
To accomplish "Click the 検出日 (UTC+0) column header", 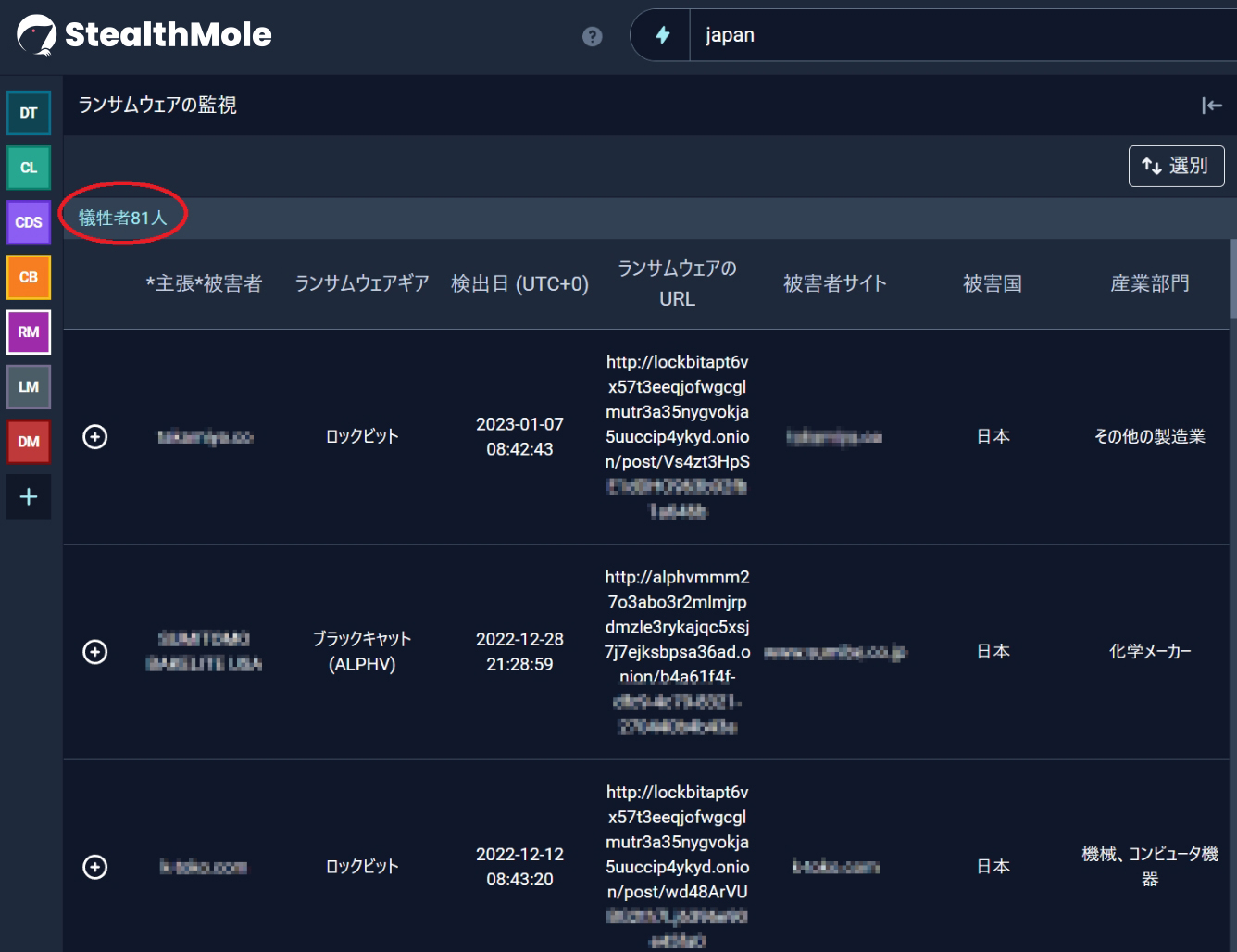I will click(x=519, y=283).
